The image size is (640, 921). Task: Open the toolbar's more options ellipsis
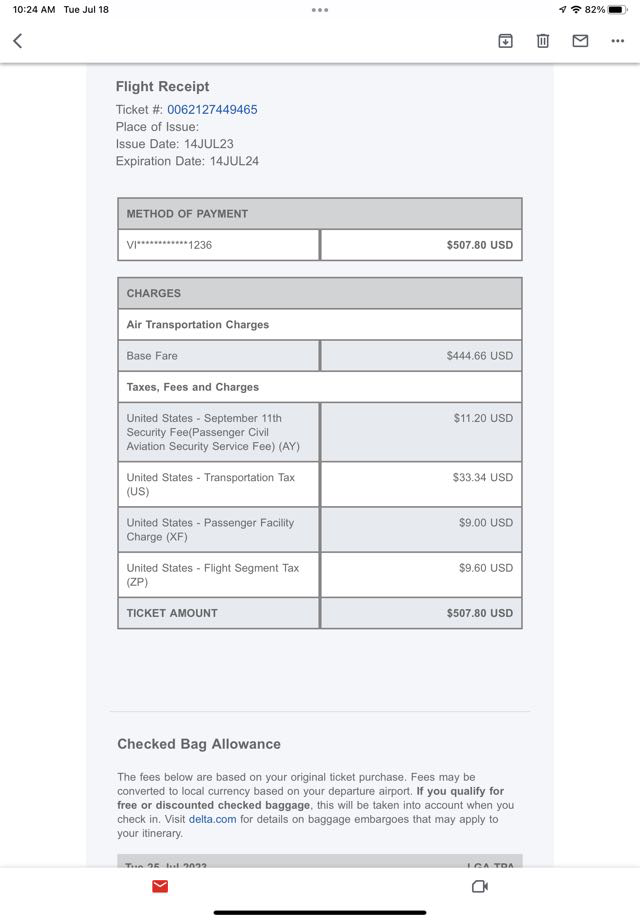coord(617,41)
